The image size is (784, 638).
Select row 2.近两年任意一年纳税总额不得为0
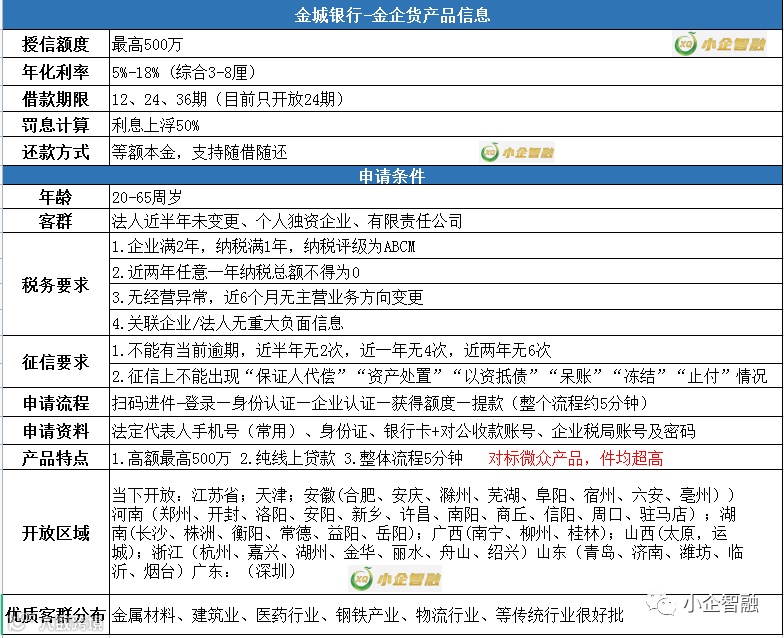click(446, 272)
